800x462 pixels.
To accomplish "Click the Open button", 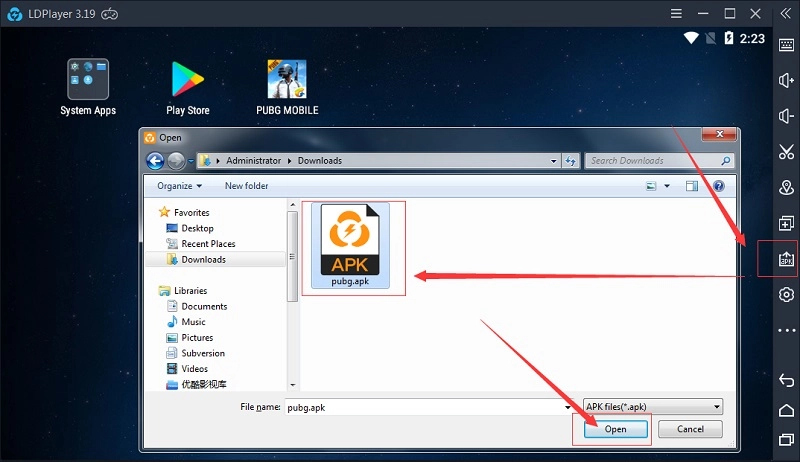I will click(x=615, y=429).
